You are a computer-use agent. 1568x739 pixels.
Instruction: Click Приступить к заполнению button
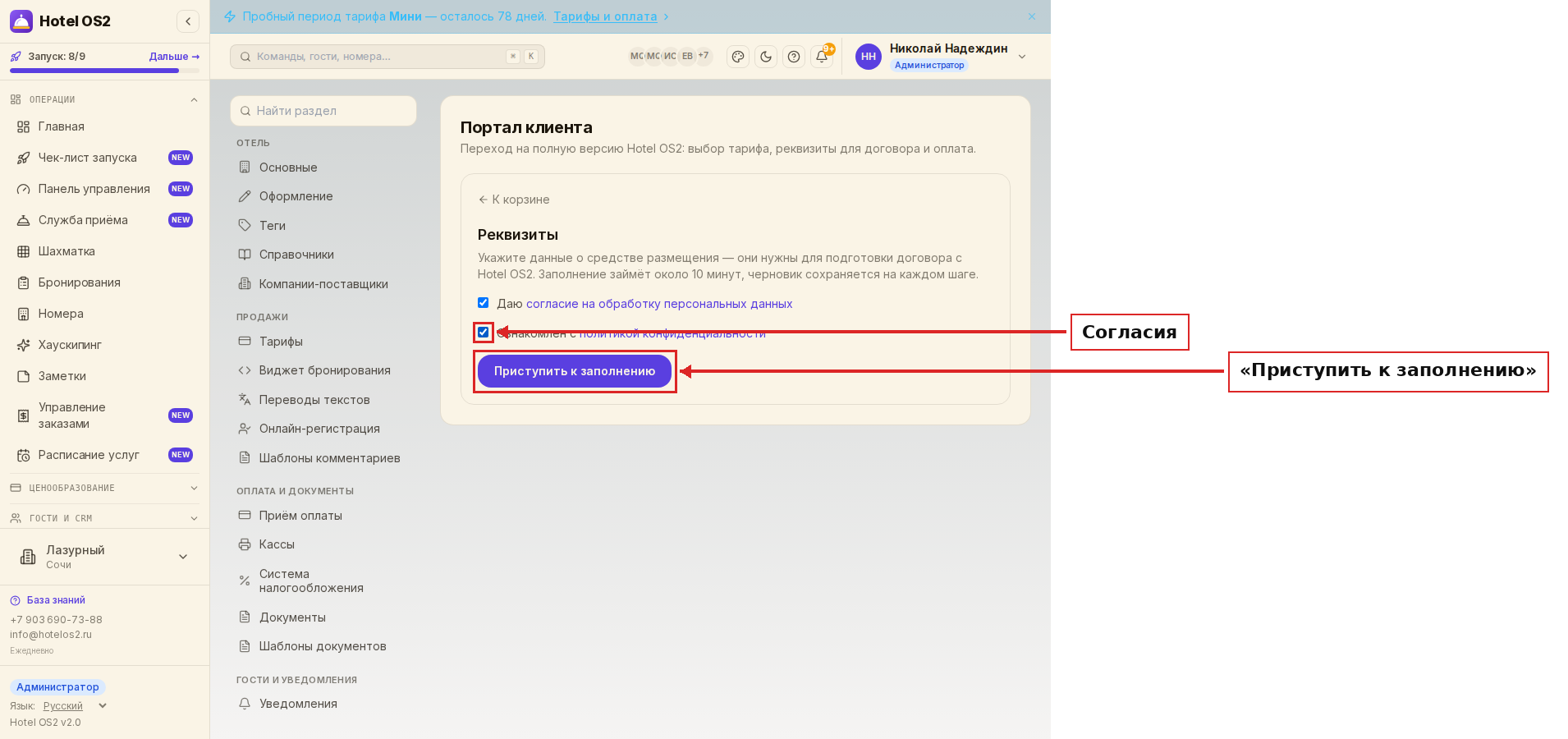click(575, 371)
